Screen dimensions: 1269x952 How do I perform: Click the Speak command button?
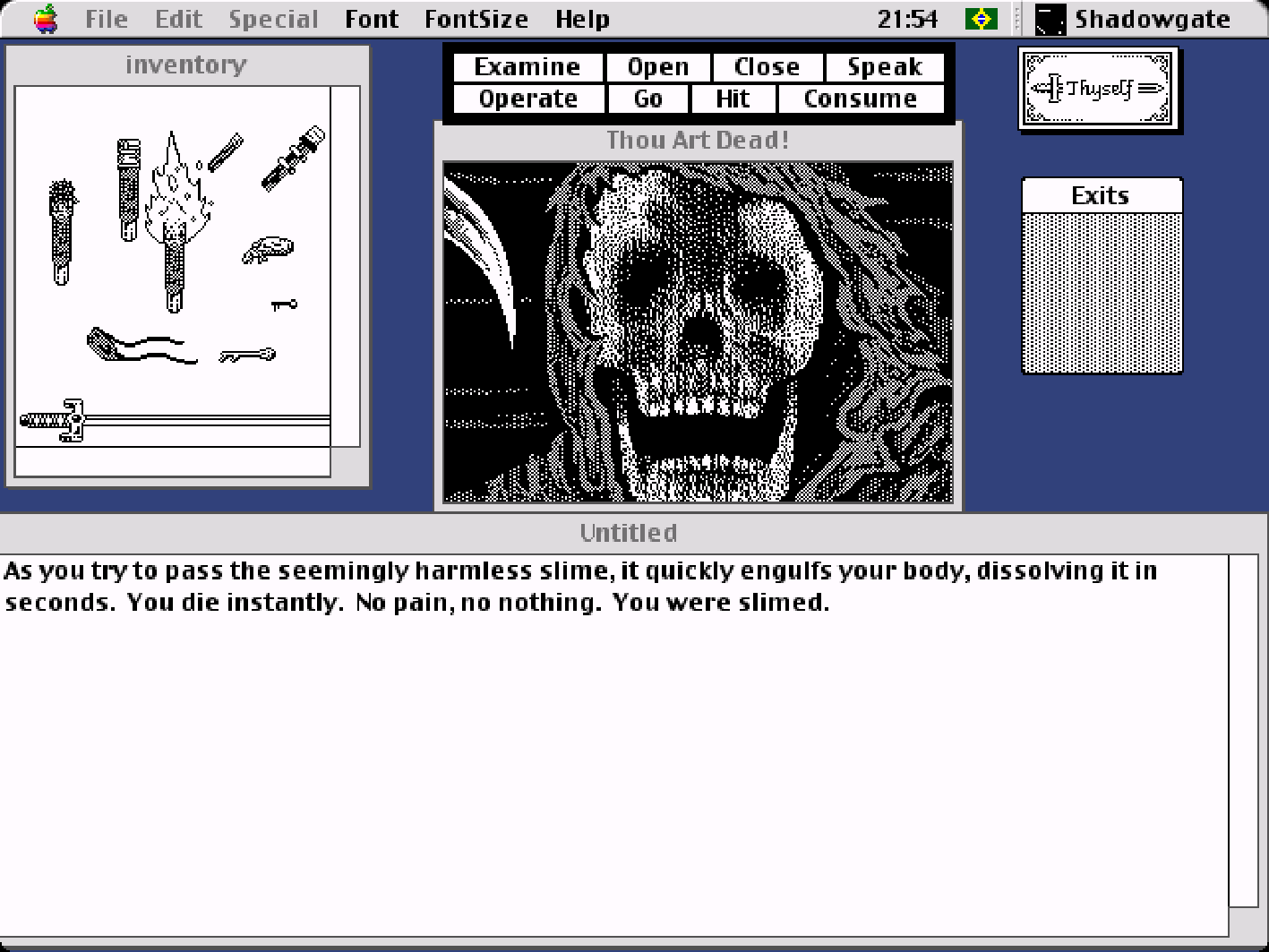pyautogui.click(x=884, y=67)
